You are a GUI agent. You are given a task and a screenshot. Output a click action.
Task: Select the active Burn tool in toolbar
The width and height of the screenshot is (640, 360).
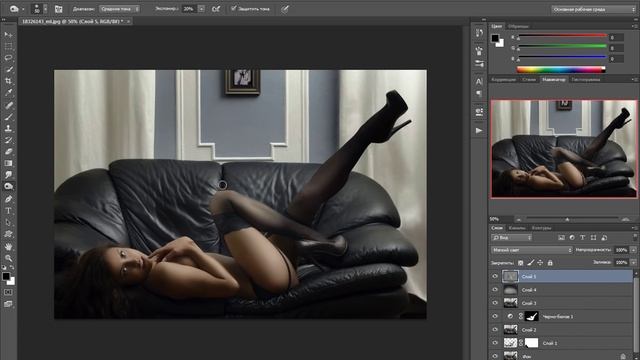(x=8, y=187)
